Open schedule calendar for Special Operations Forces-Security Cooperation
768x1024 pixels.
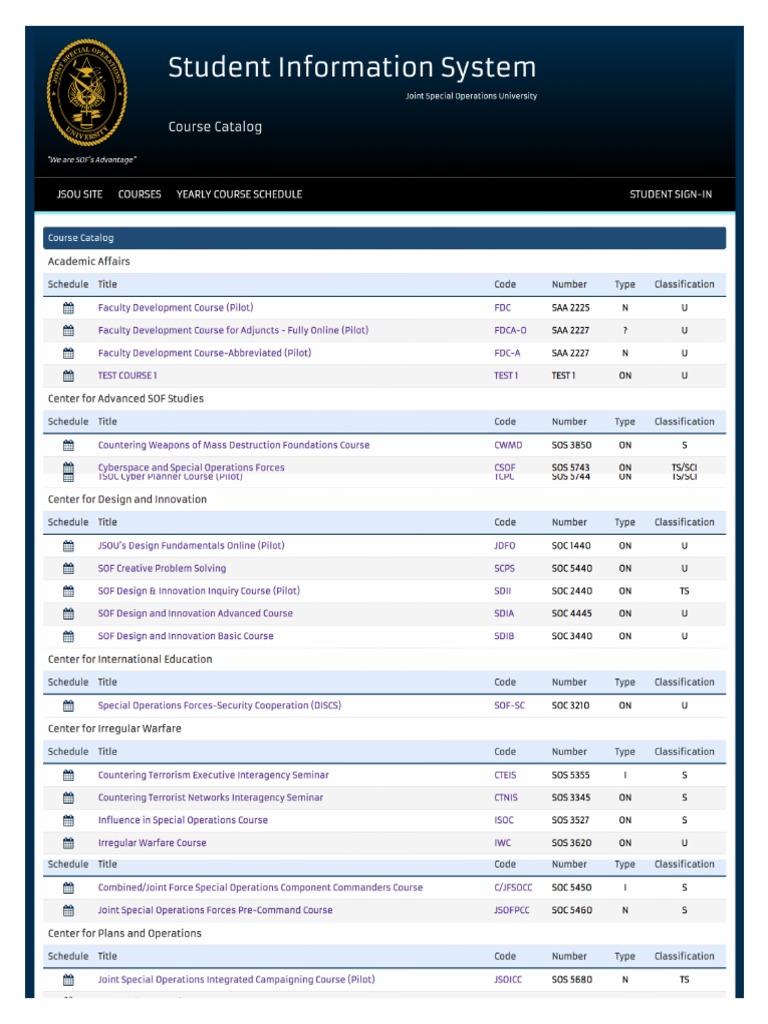(x=68, y=706)
